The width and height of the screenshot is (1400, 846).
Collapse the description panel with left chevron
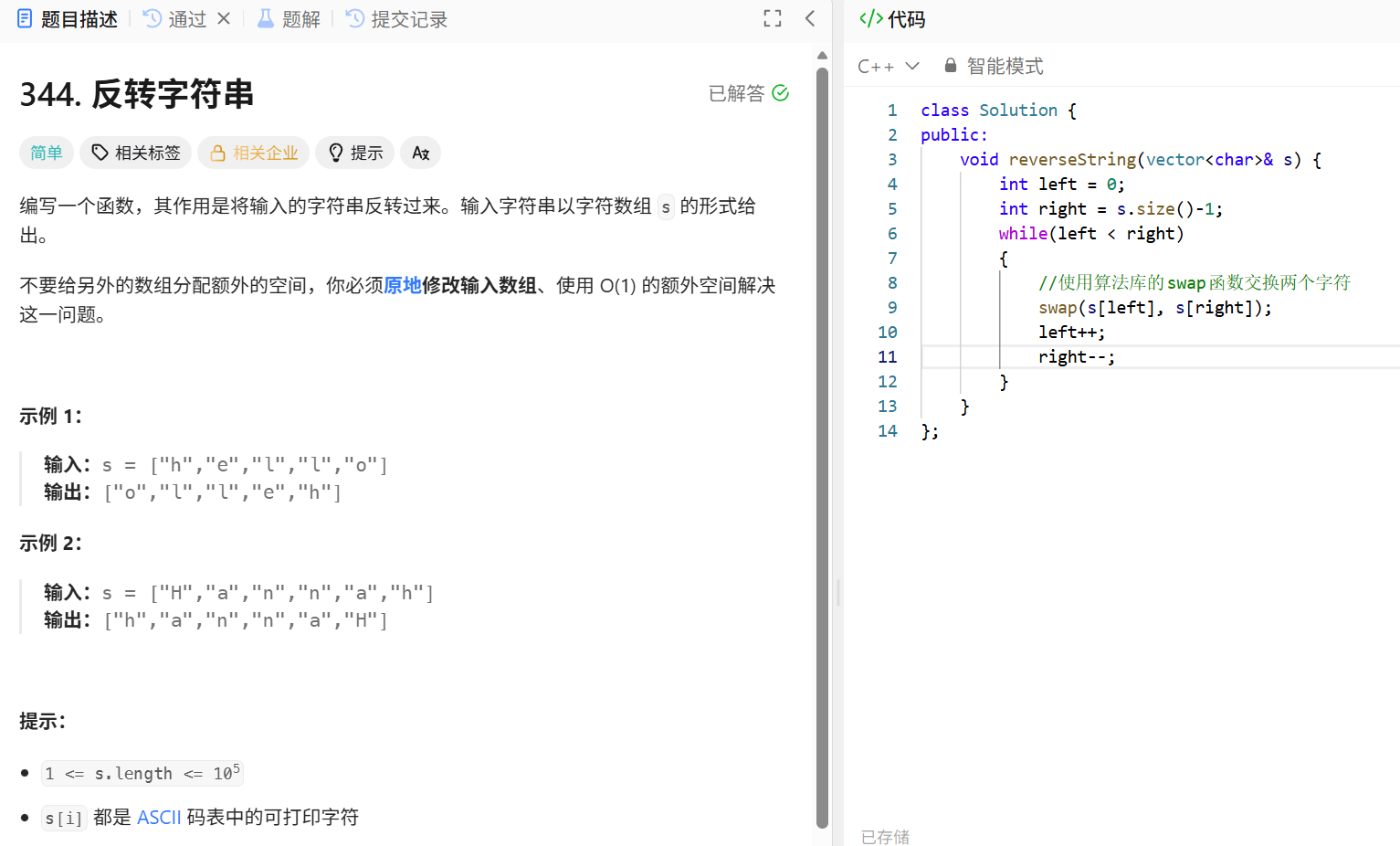pos(809,18)
